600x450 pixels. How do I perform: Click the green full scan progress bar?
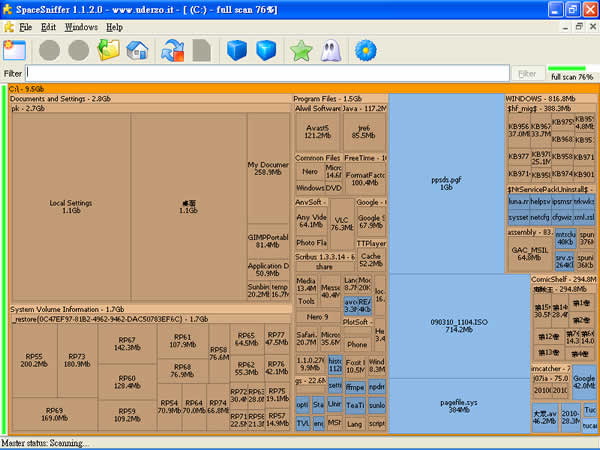pyautogui.click(x=569, y=68)
